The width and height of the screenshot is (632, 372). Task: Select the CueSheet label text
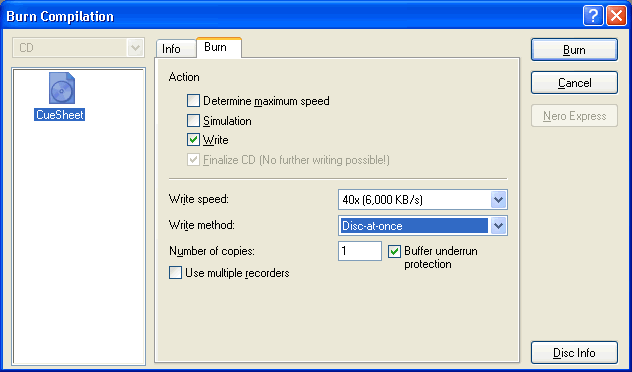coord(60,115)
